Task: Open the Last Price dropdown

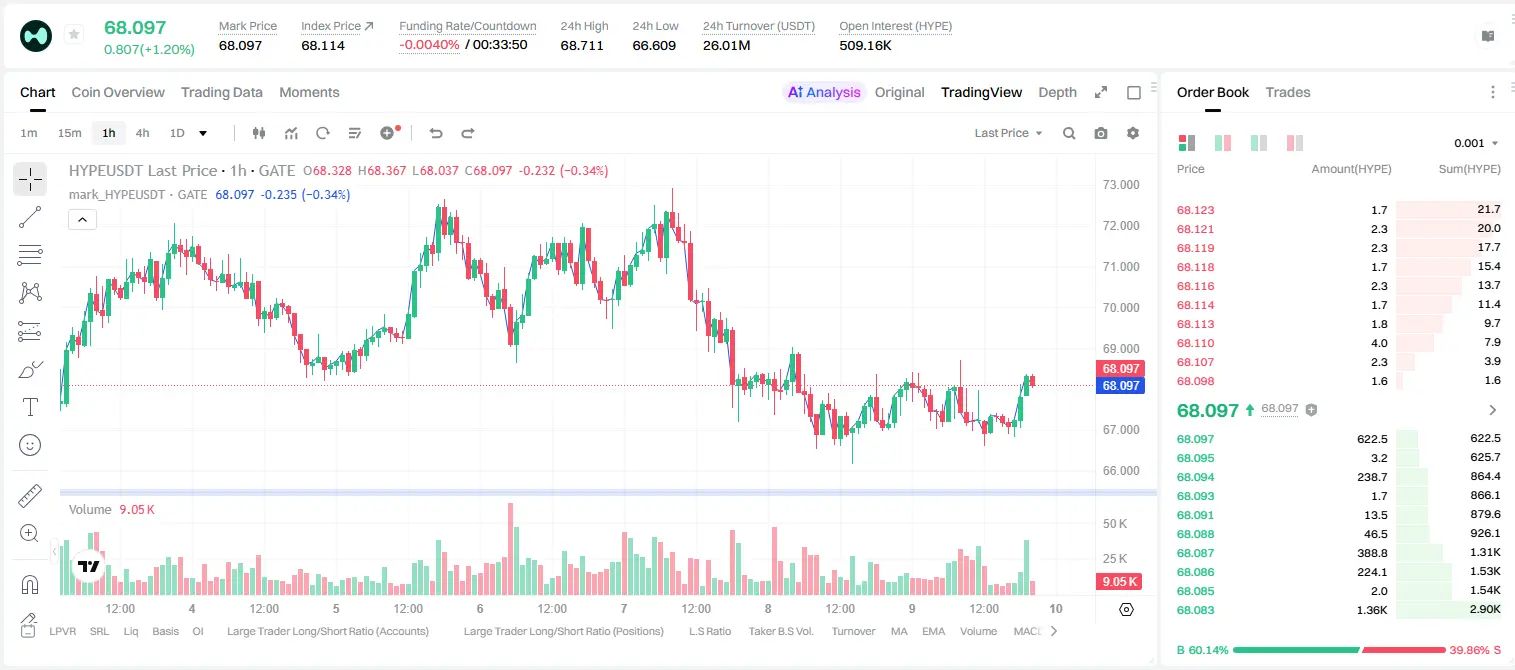Action: tap(1008, 133)
